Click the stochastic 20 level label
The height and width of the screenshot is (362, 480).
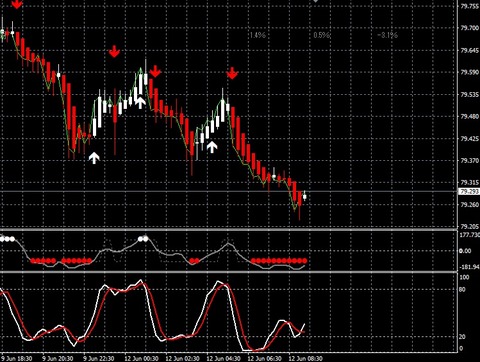(x=462, y=337)
